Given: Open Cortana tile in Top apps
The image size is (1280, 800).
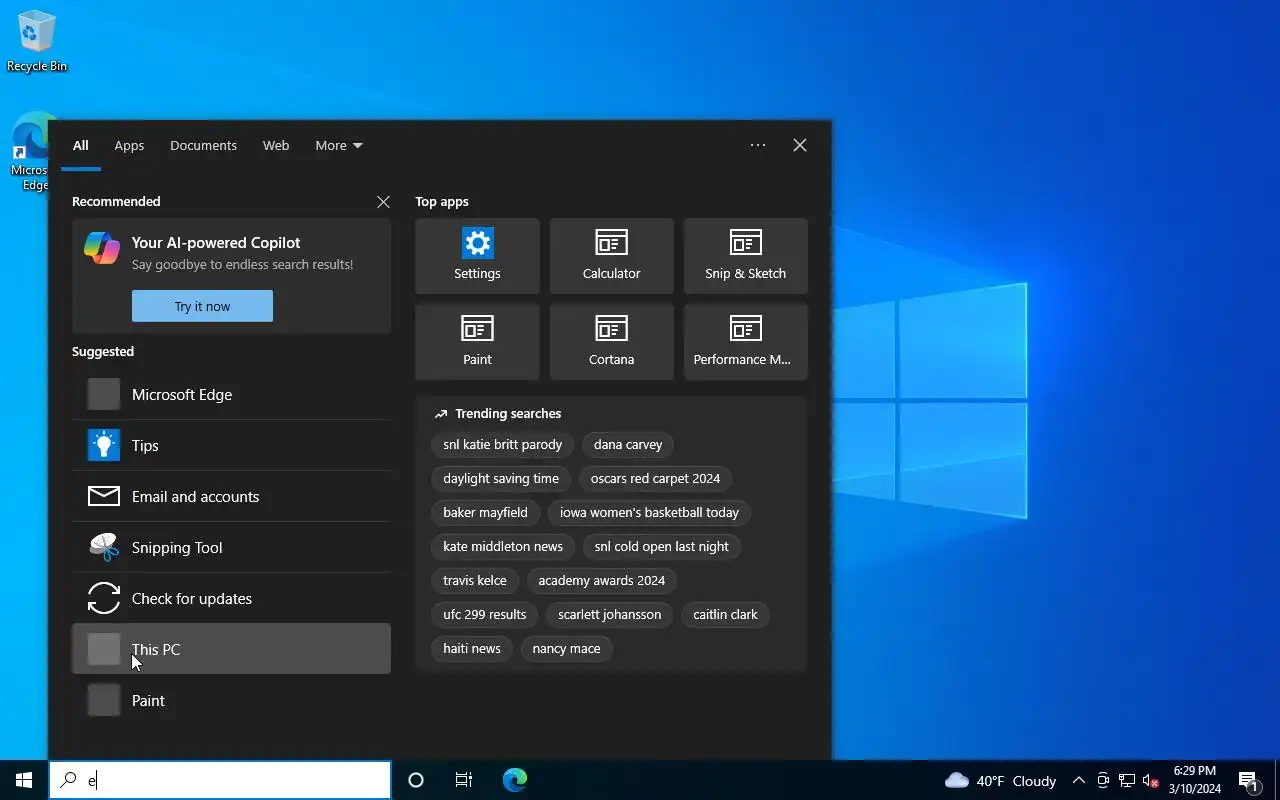Looking at the screenshot, I should [611, 342].
